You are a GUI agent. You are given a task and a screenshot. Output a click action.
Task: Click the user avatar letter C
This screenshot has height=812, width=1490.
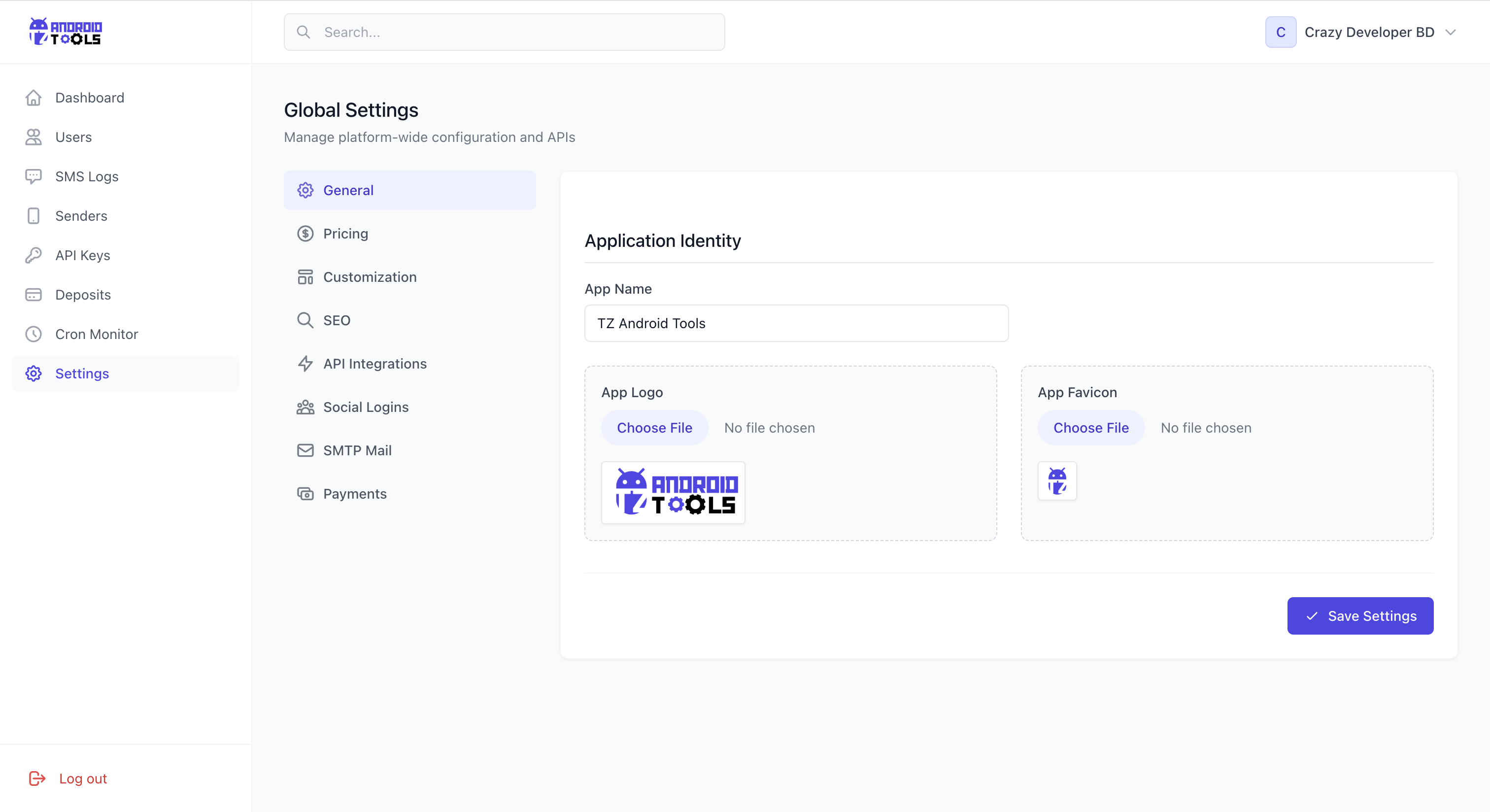(1281, 32)
